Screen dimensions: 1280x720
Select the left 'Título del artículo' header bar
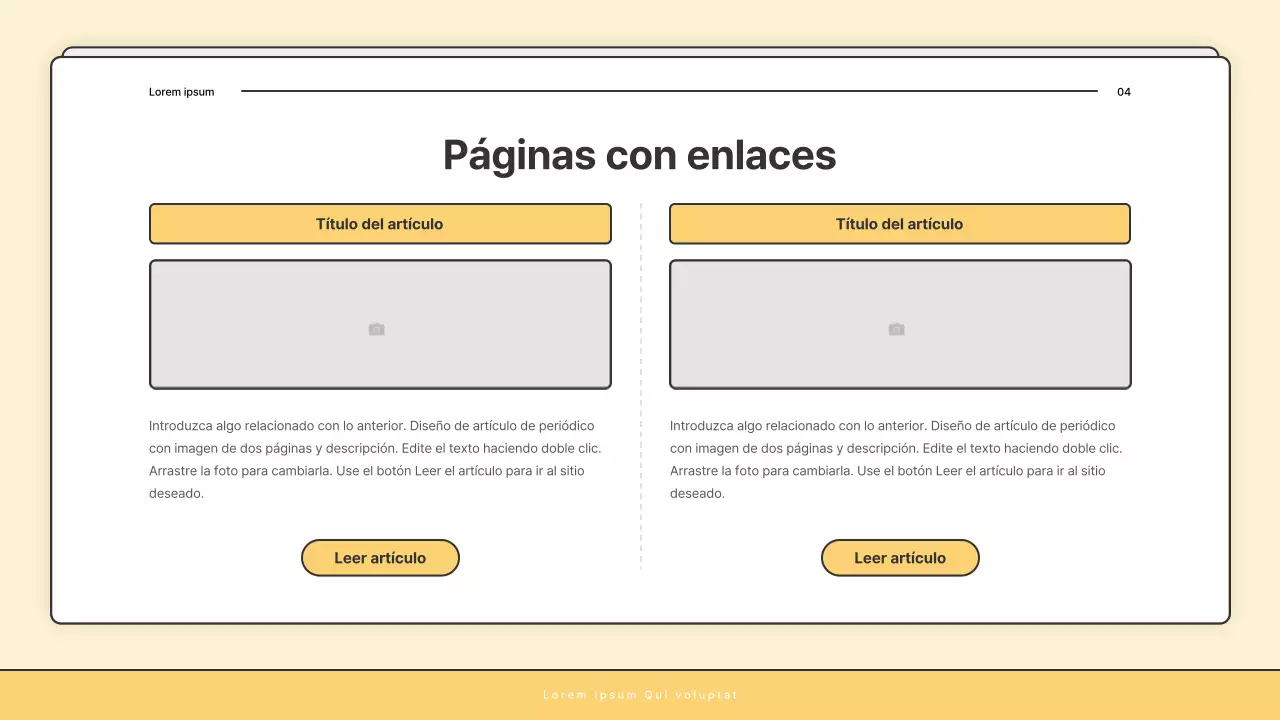[x=380, y=223]
